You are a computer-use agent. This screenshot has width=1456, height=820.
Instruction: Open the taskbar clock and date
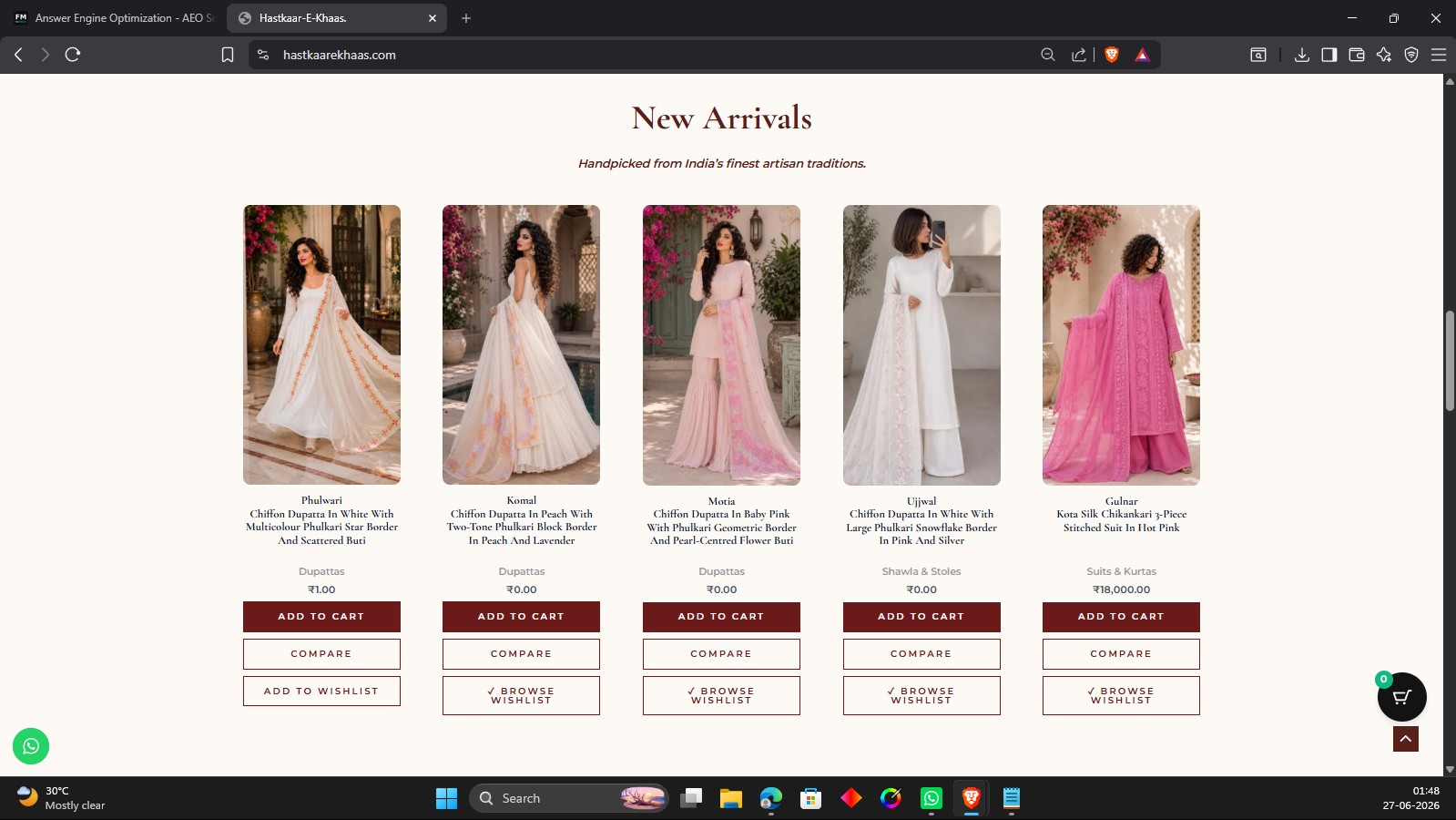[x=1411, y=798]
